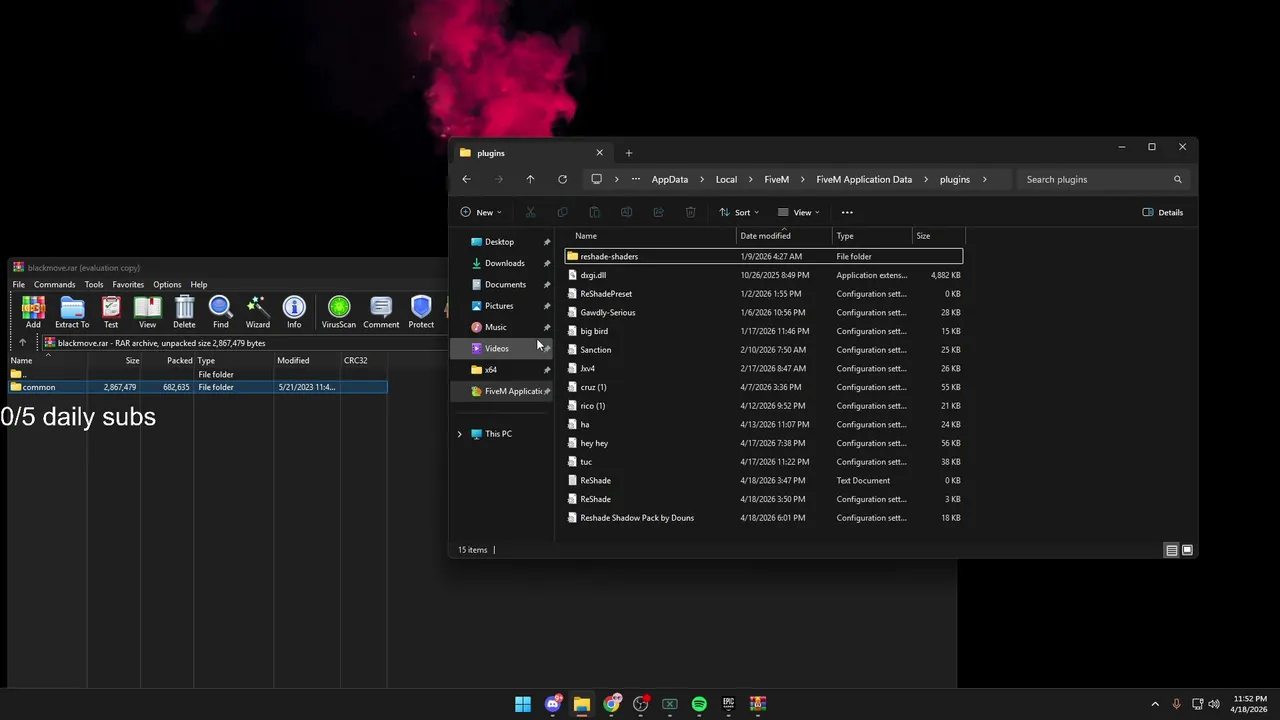
Task: Go up one level in WinRAR archive
Action: (x=22, y=343)
